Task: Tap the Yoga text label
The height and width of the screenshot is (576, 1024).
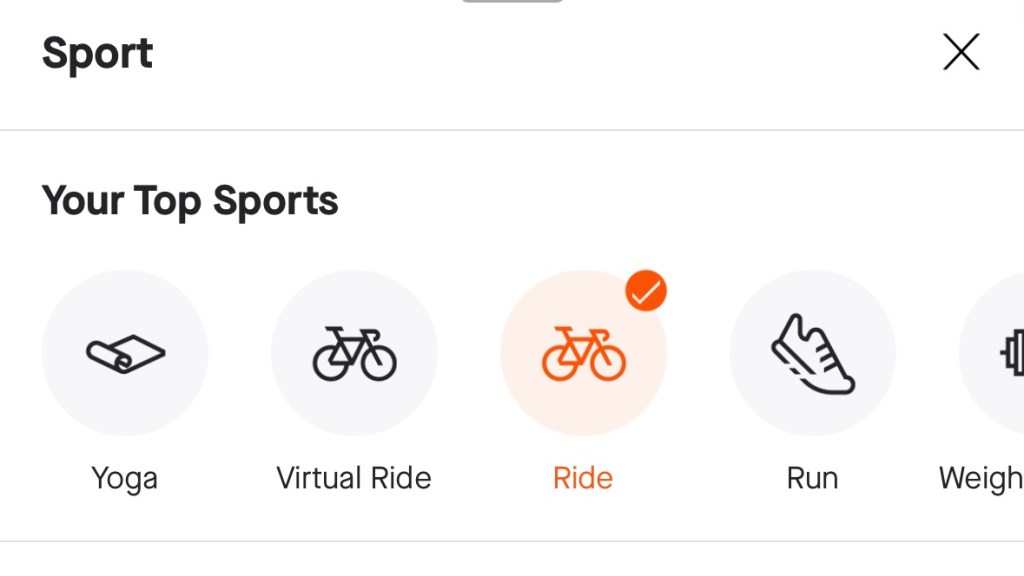Action: pyautogui.click(x=125, y=478)
